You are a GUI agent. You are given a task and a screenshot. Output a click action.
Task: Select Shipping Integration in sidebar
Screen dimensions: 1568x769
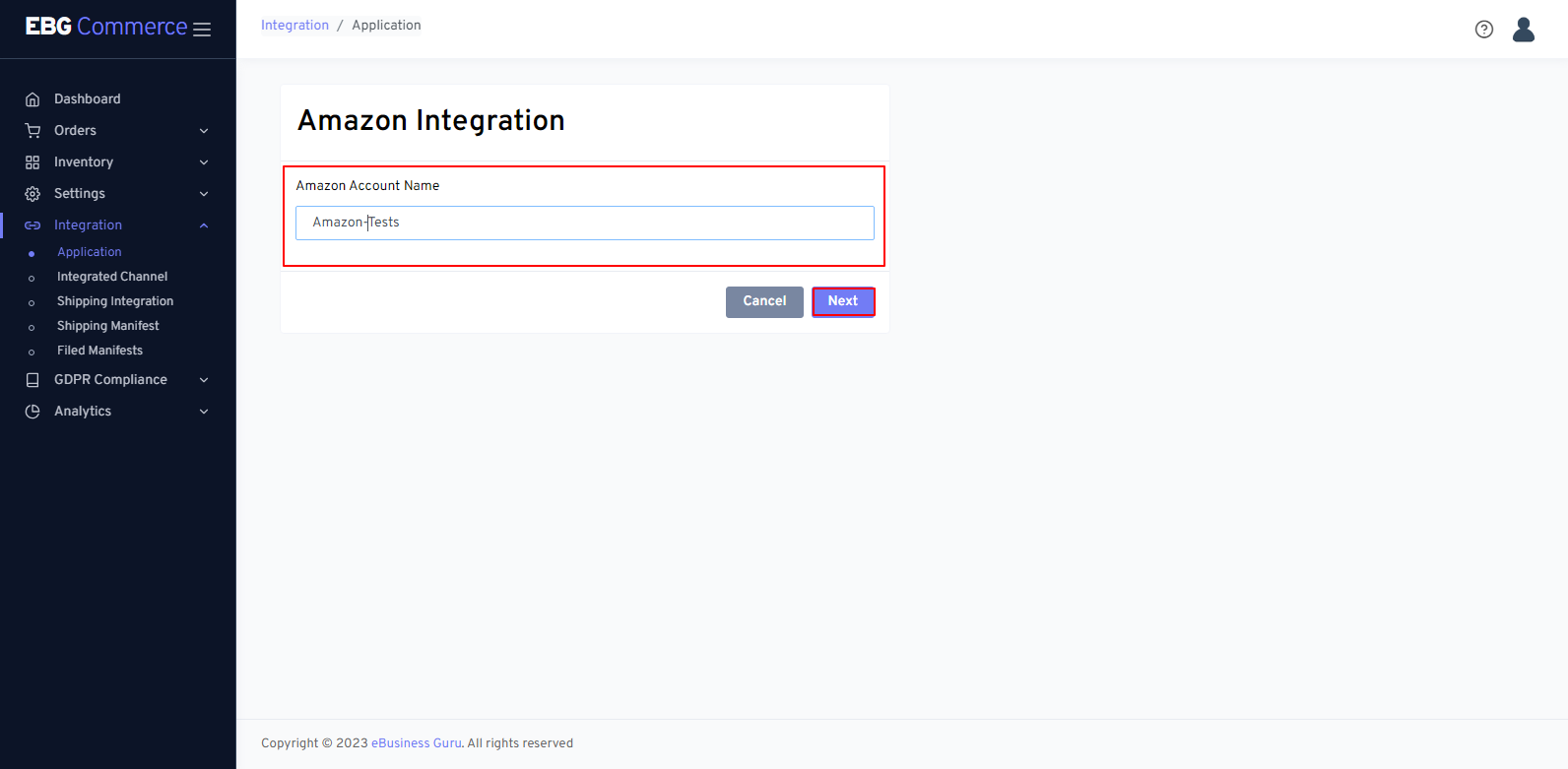(x=115, y=301)
